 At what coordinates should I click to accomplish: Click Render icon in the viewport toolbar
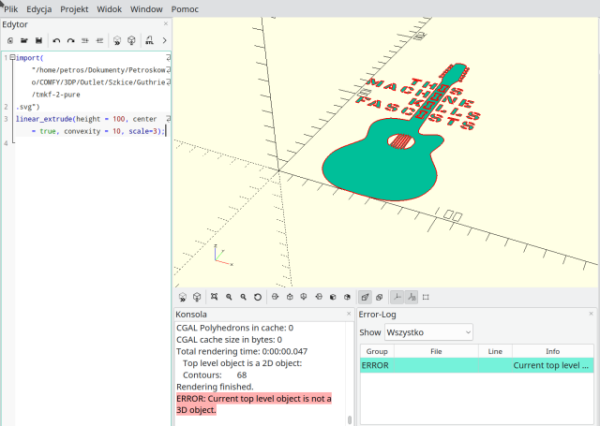(197, 297)
